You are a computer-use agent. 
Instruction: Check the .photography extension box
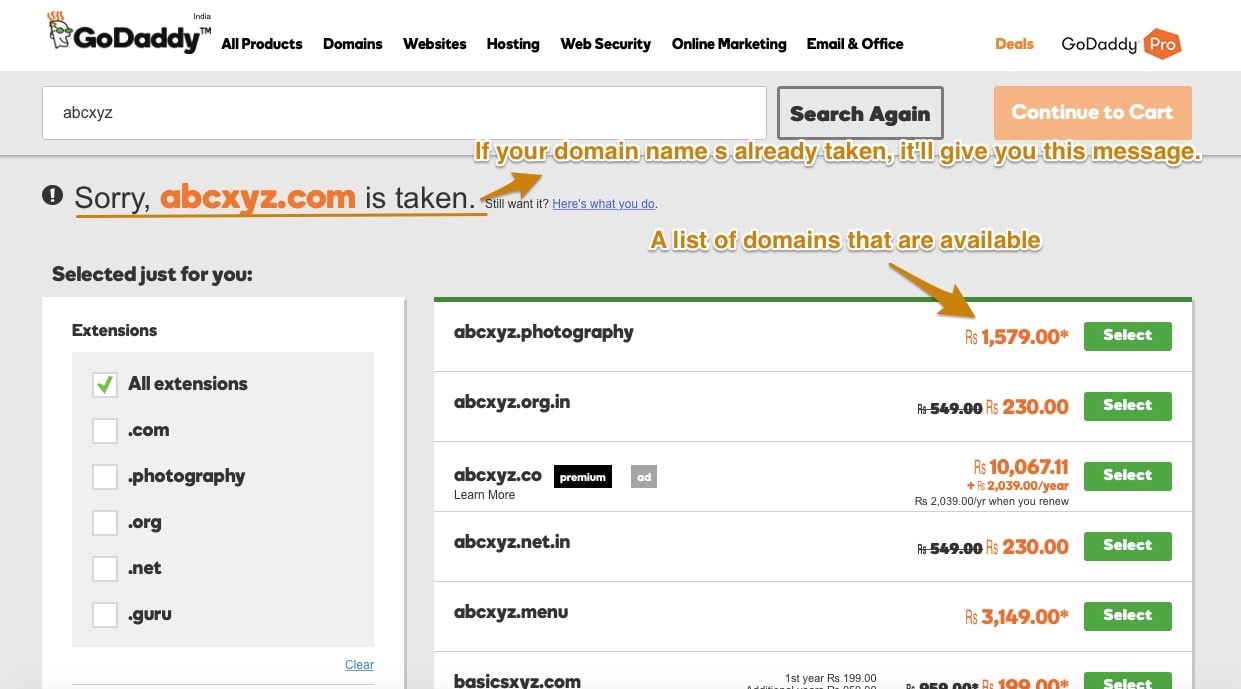coord(105,476)
